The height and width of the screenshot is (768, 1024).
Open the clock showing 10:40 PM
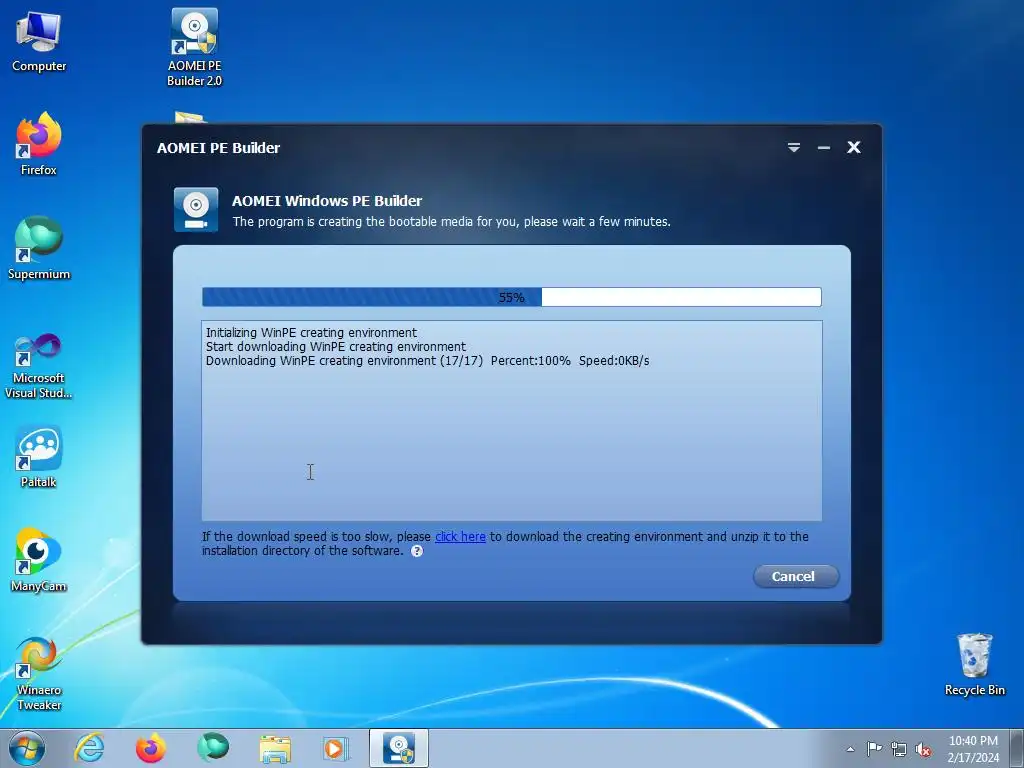[973, 749]
